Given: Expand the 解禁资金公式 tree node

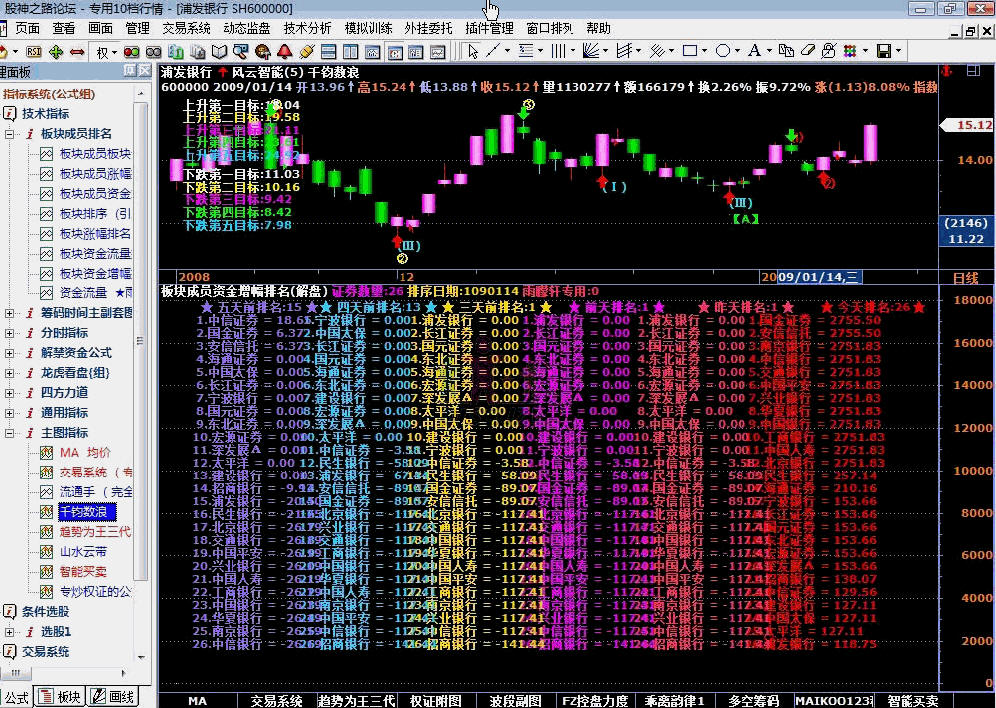Looking at the screenshot, I should tap(10, 353).
